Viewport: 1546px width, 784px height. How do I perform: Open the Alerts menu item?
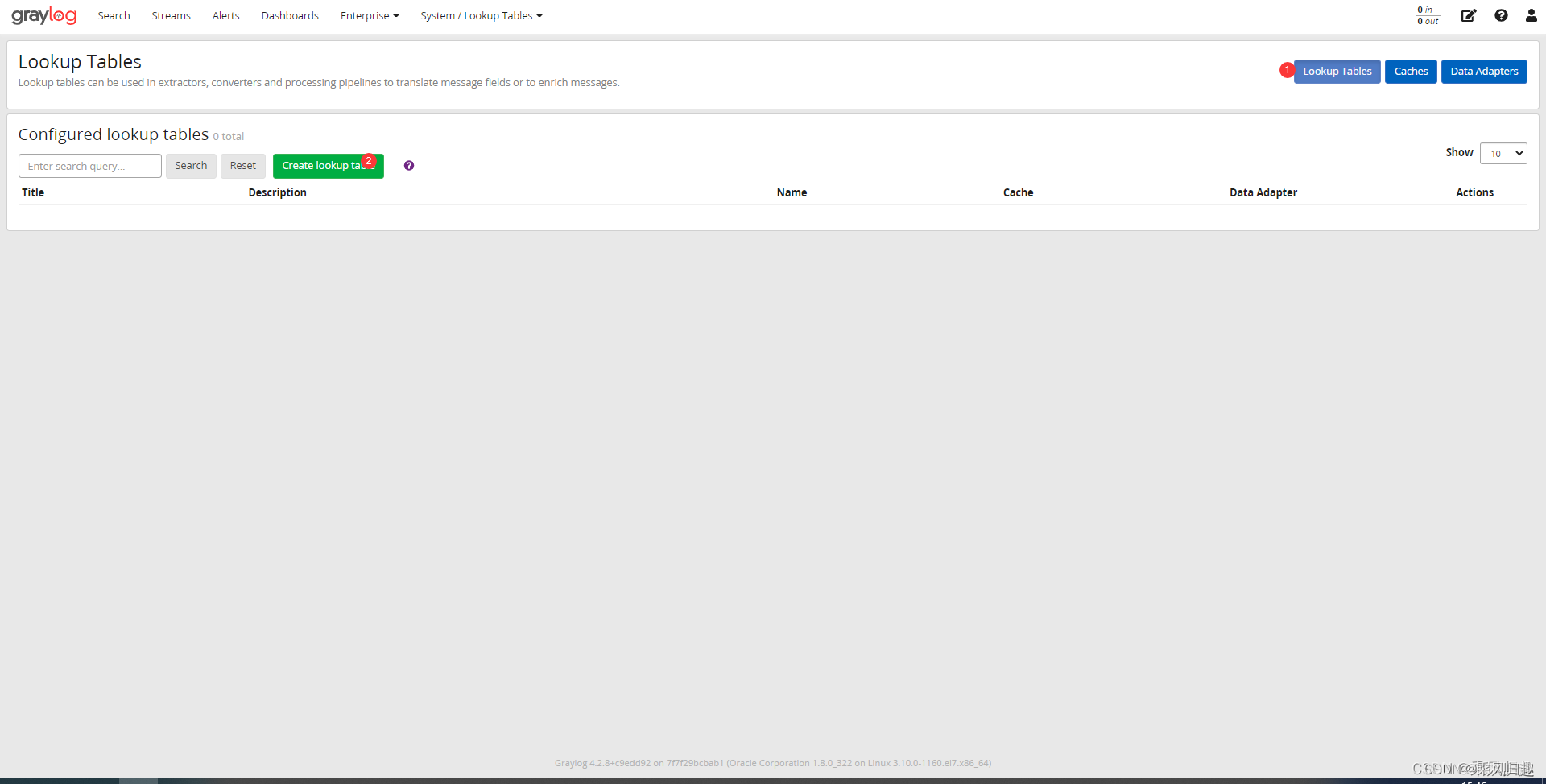point(225,15)
